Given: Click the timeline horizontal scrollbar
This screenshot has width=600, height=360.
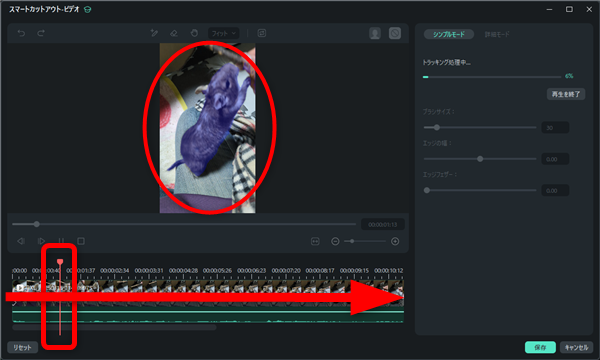Looking at the screenshot, I should point(114,327).
